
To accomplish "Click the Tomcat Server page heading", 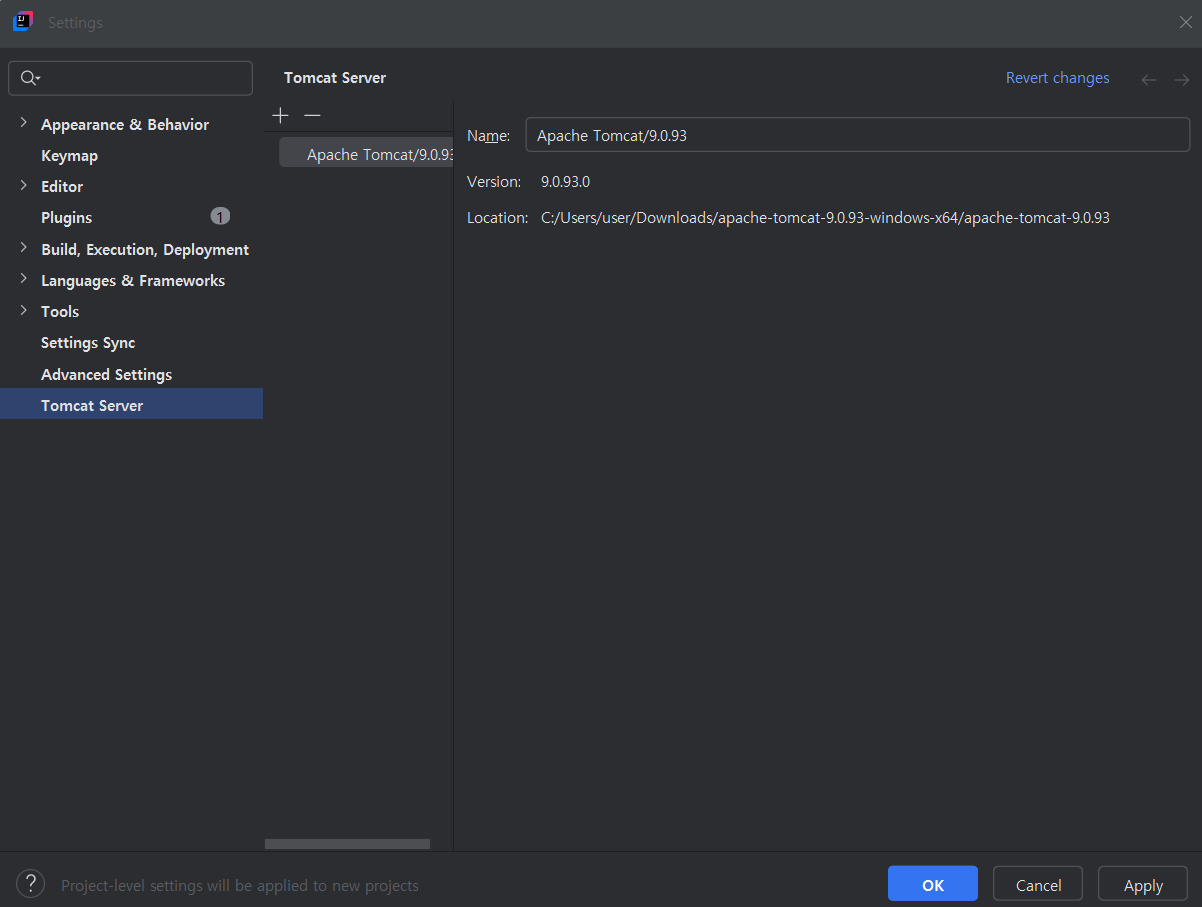I will click(x=335, y=77).
